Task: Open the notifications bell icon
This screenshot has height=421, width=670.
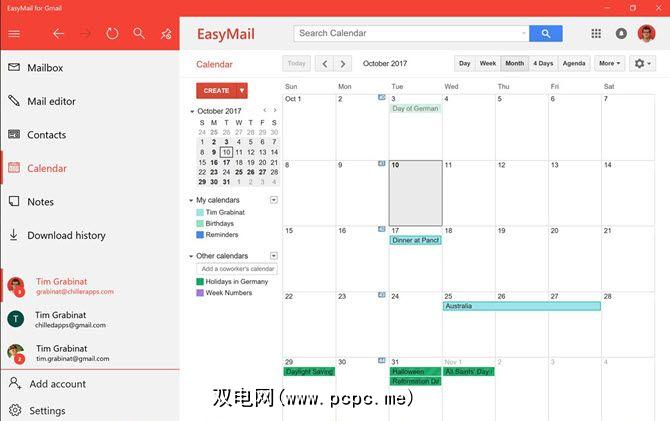Action: [x=621, y=33]
